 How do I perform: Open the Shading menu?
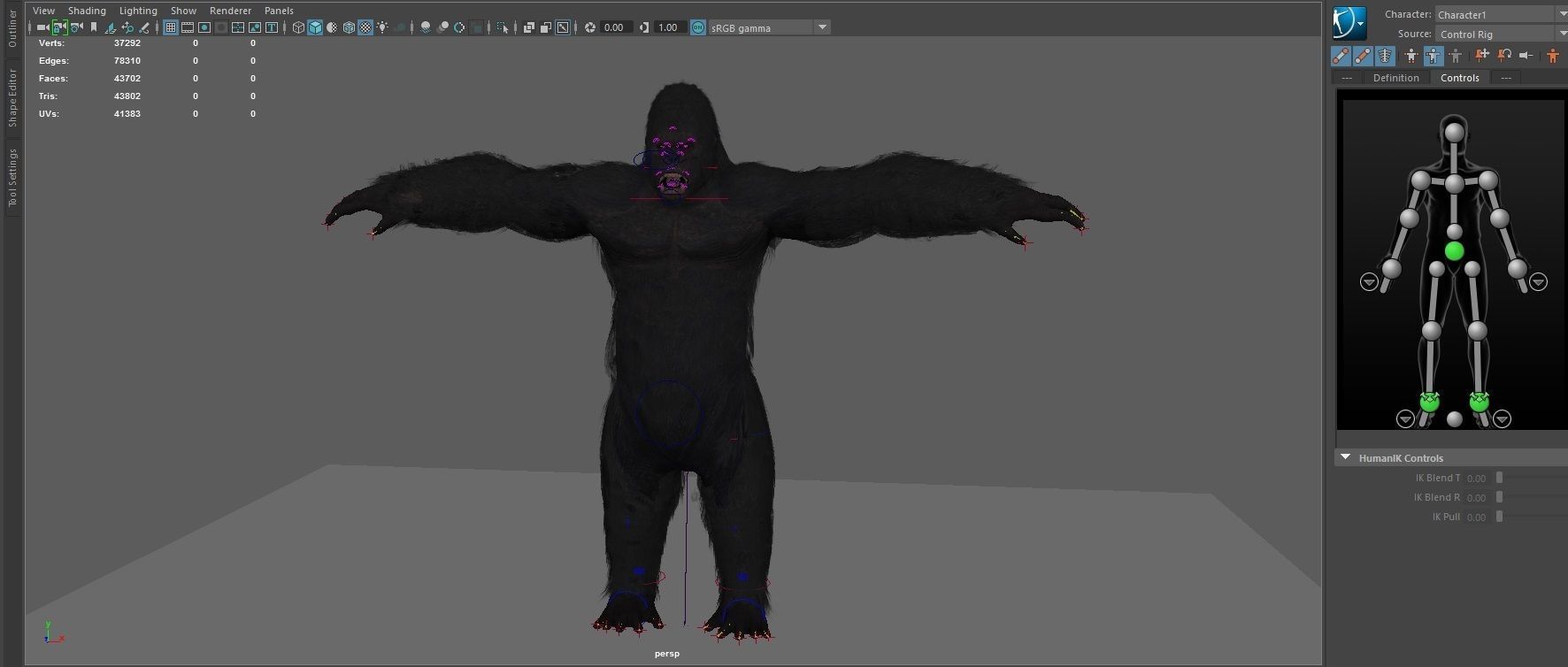[87, 11]
